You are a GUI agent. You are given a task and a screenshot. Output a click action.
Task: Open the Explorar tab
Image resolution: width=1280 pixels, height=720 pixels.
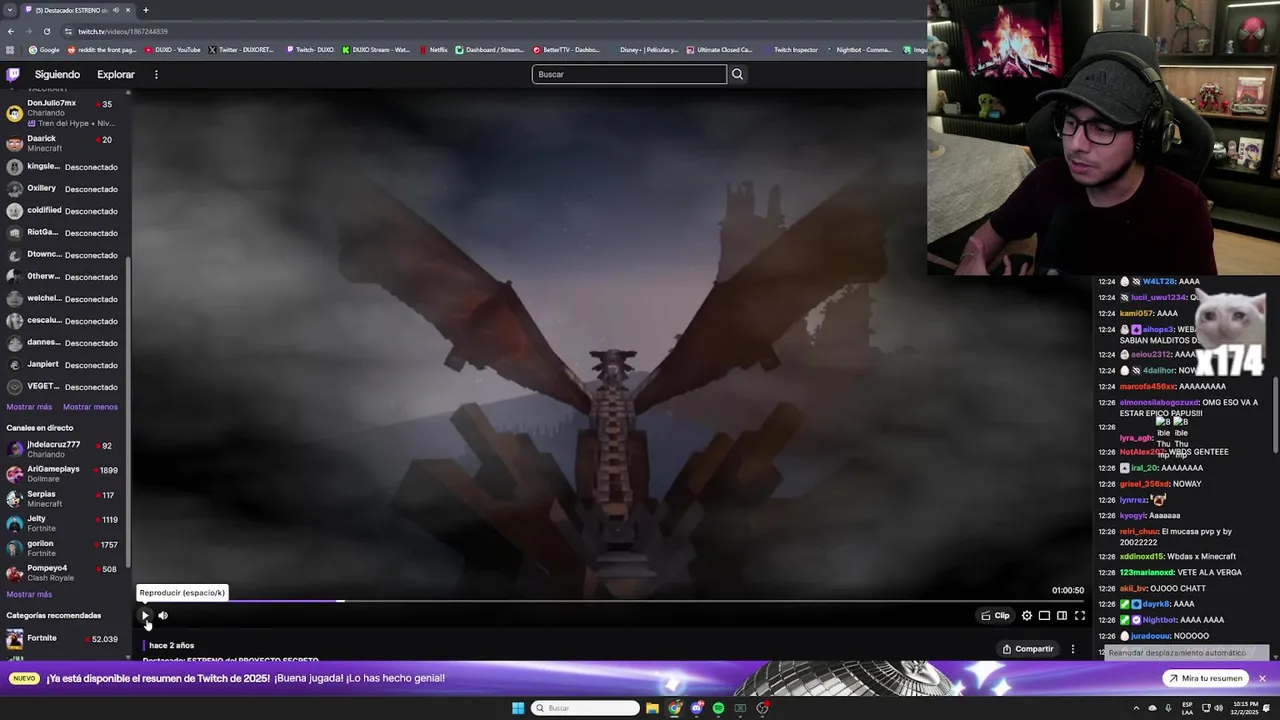(x=116, y=75)
